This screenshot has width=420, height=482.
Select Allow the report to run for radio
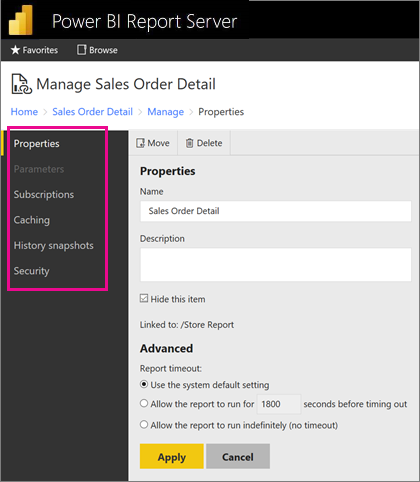click(x=144, y=403)
